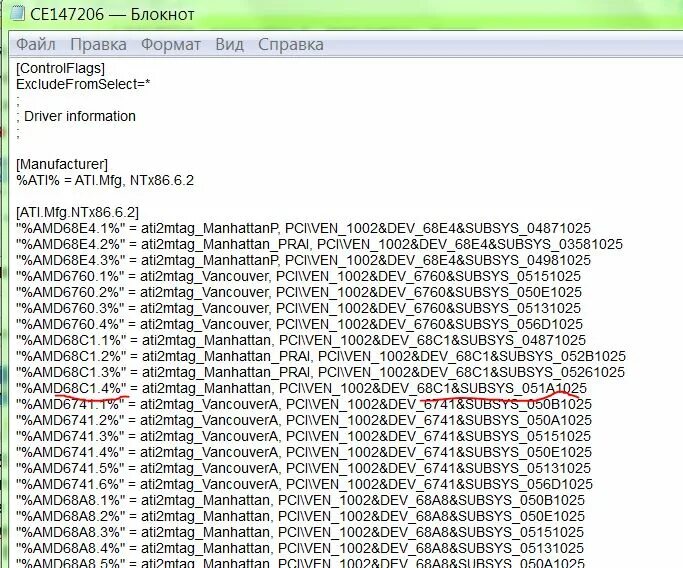Click the %AMD6760.1% Vancouver line
Viewport: 683px width, 568px height.
point(298,276)
